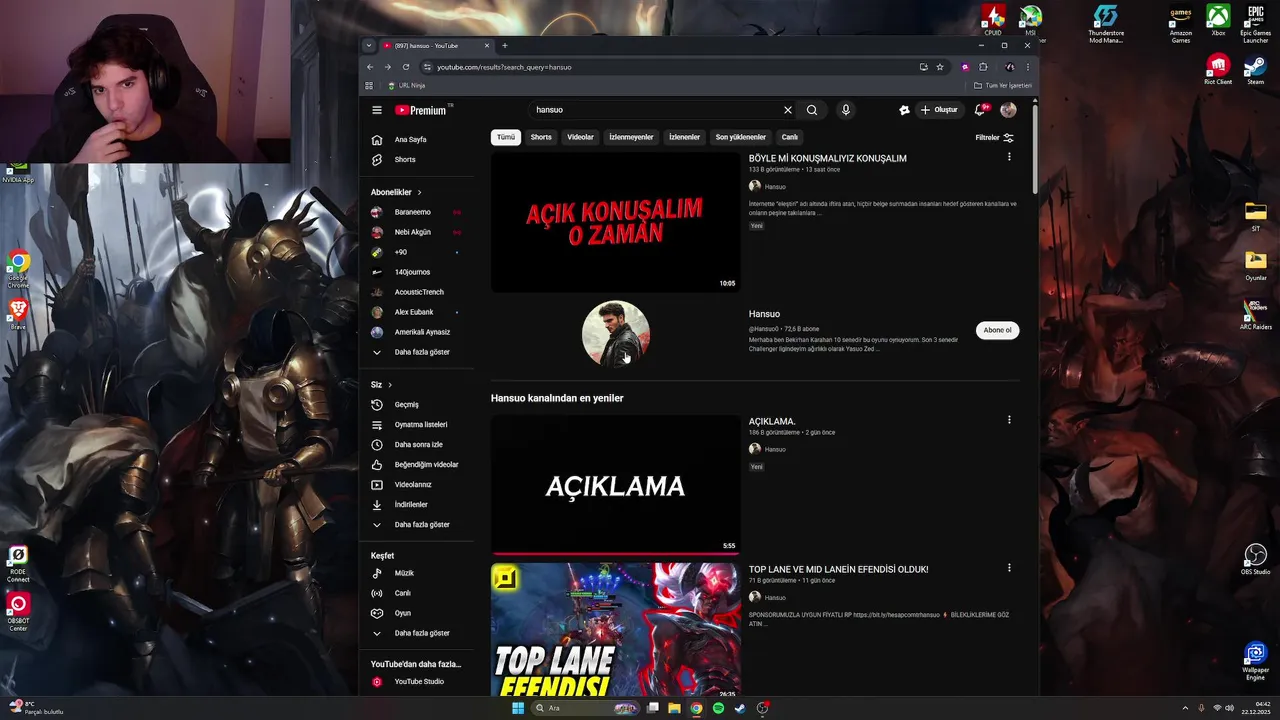Open Chrome's tab search dropdown arrow

coord(369,45)
